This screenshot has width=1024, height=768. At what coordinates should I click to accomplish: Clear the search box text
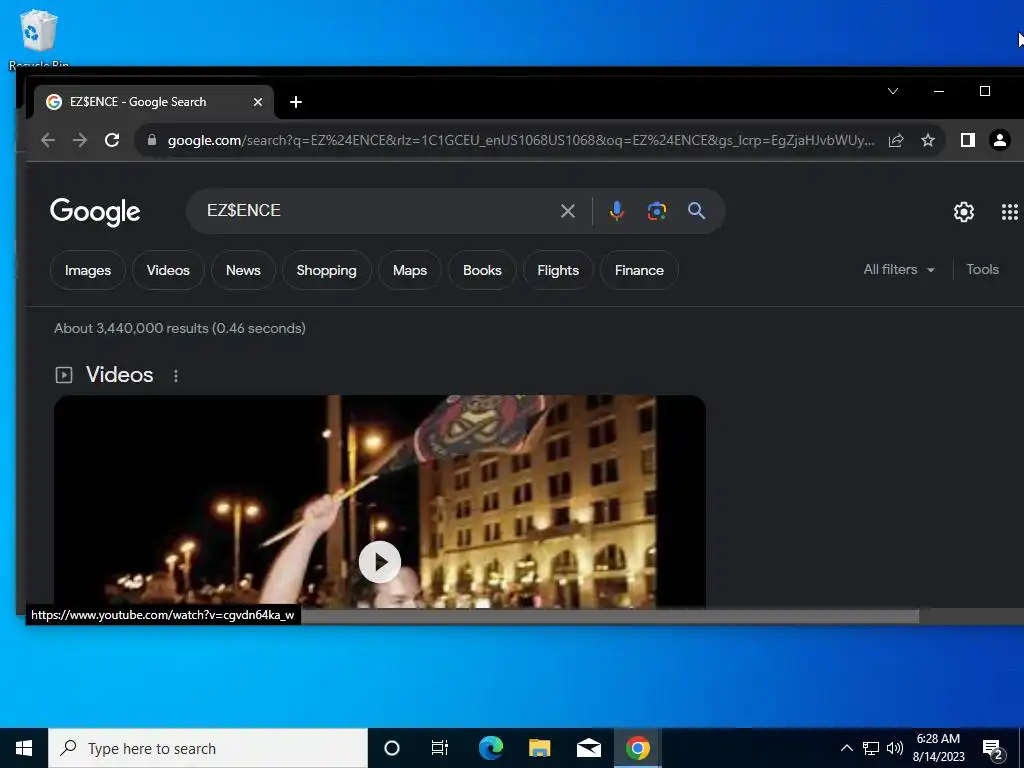(x=568, y=211)
